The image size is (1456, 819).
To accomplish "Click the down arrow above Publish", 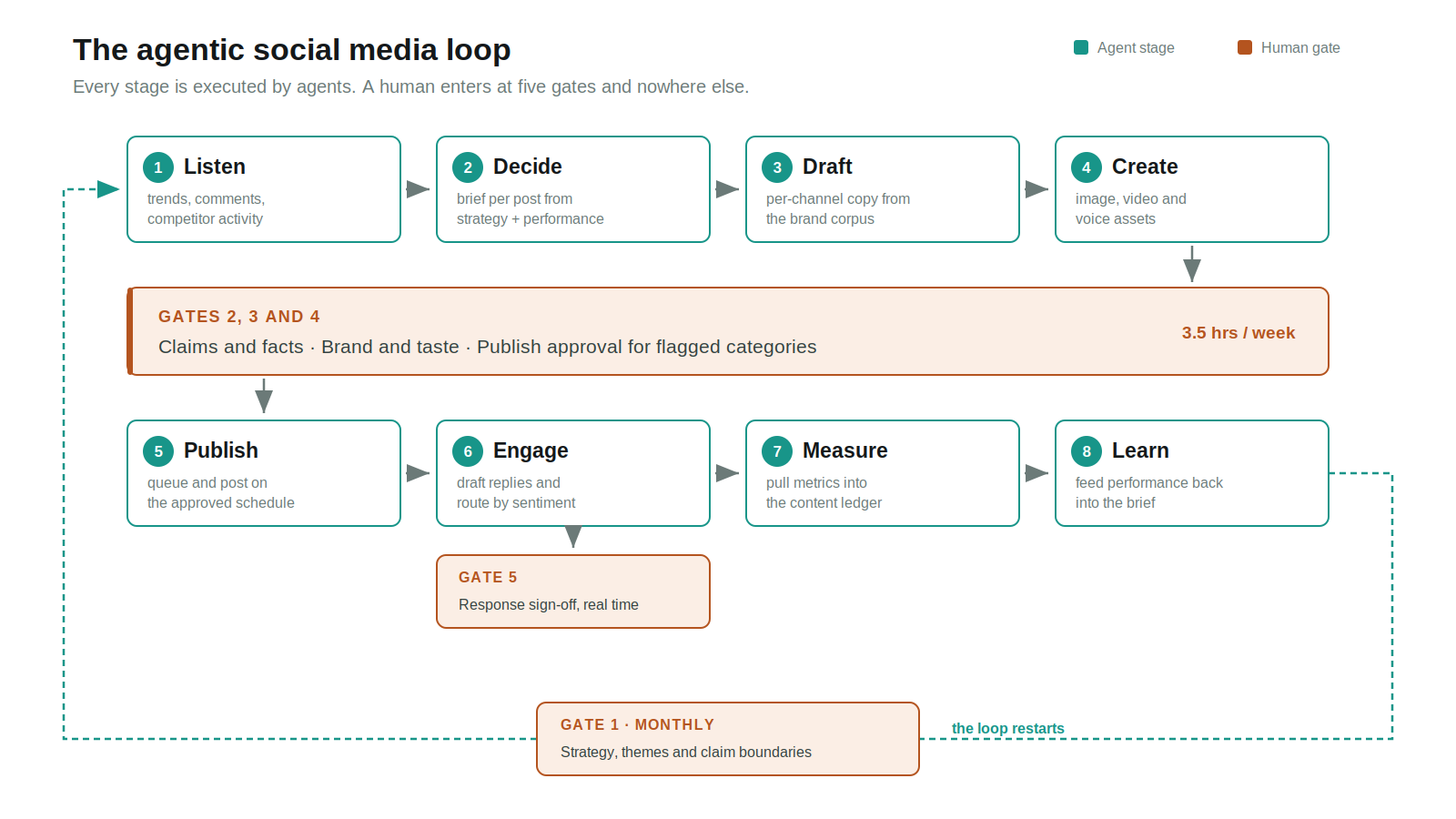I will (264, 396).
